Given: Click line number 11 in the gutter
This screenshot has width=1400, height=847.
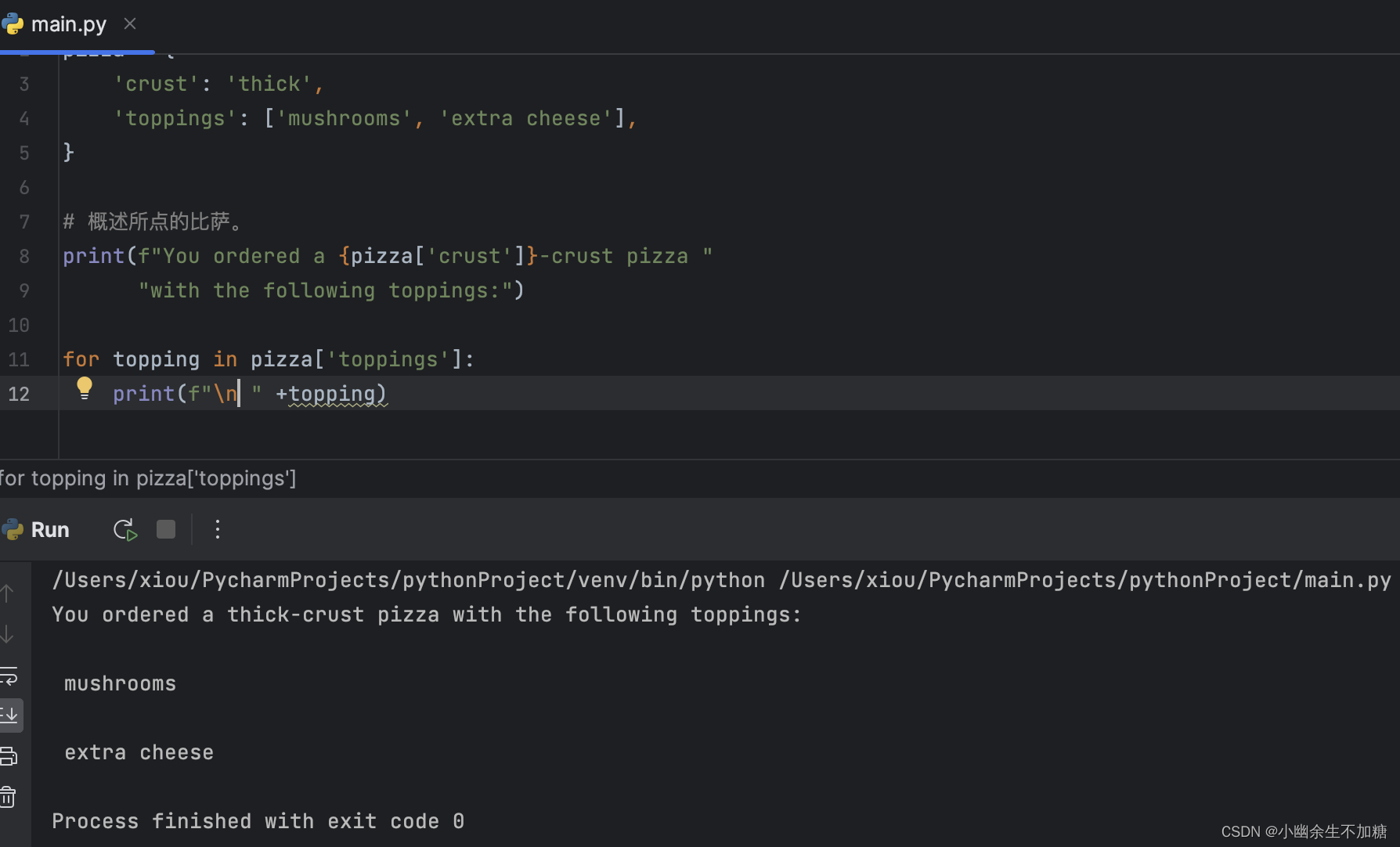Looking at the screenshot, I should coord(19,359).
